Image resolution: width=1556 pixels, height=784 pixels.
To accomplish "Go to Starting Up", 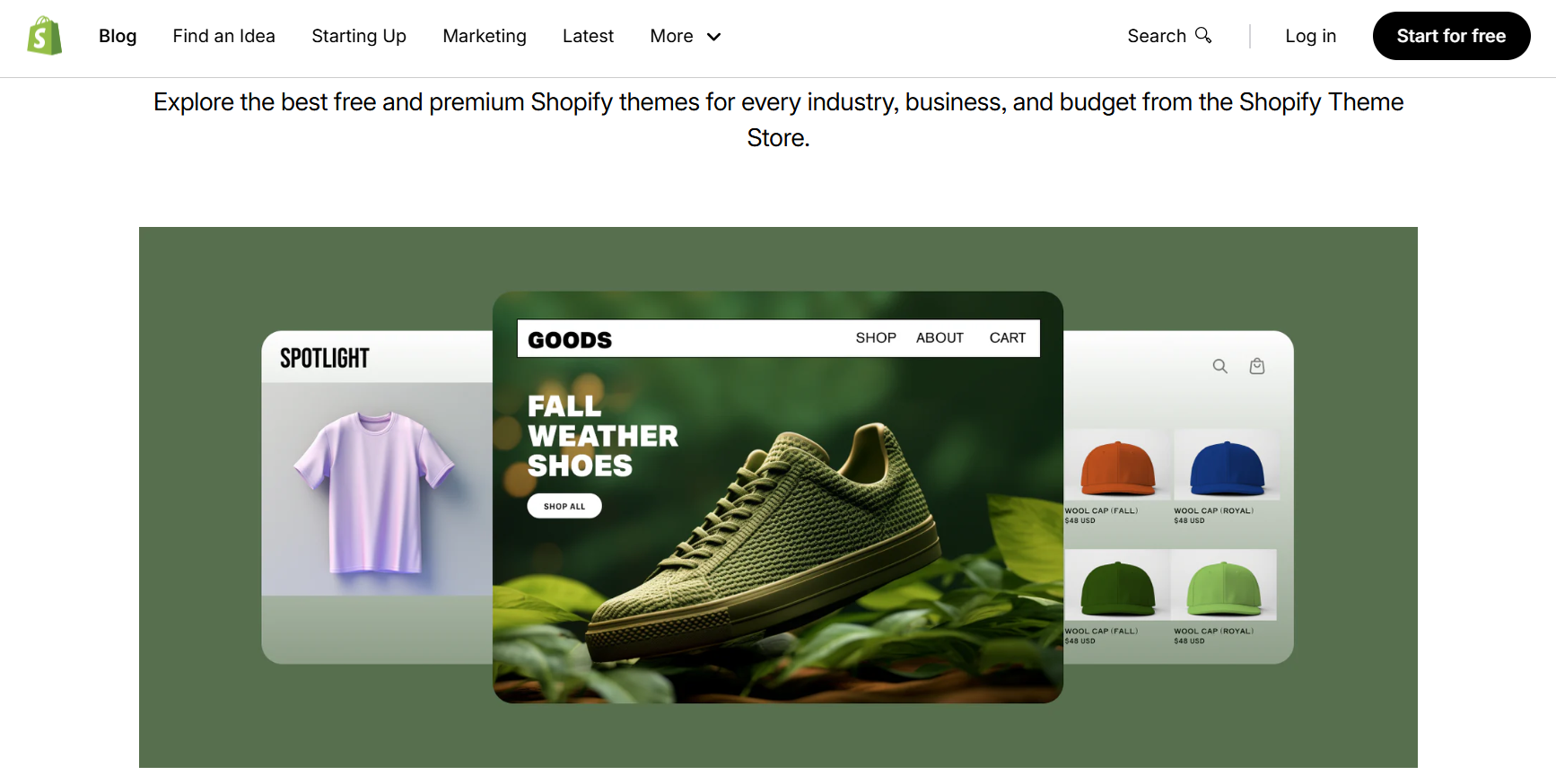I will 358,36.
